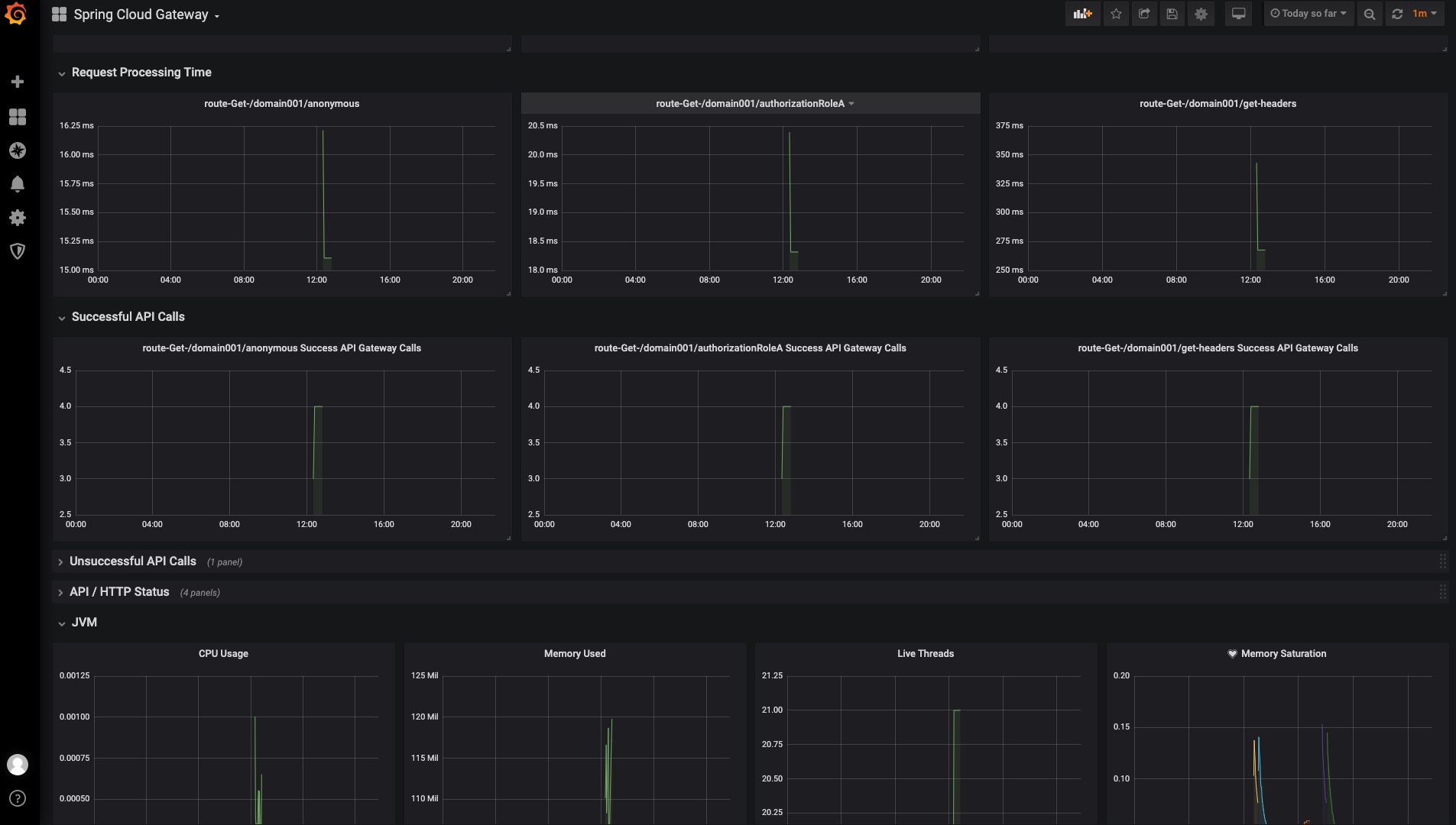Open the 1m refresh interval dropdown
1456x825 pixels.
click(1424, 14)
